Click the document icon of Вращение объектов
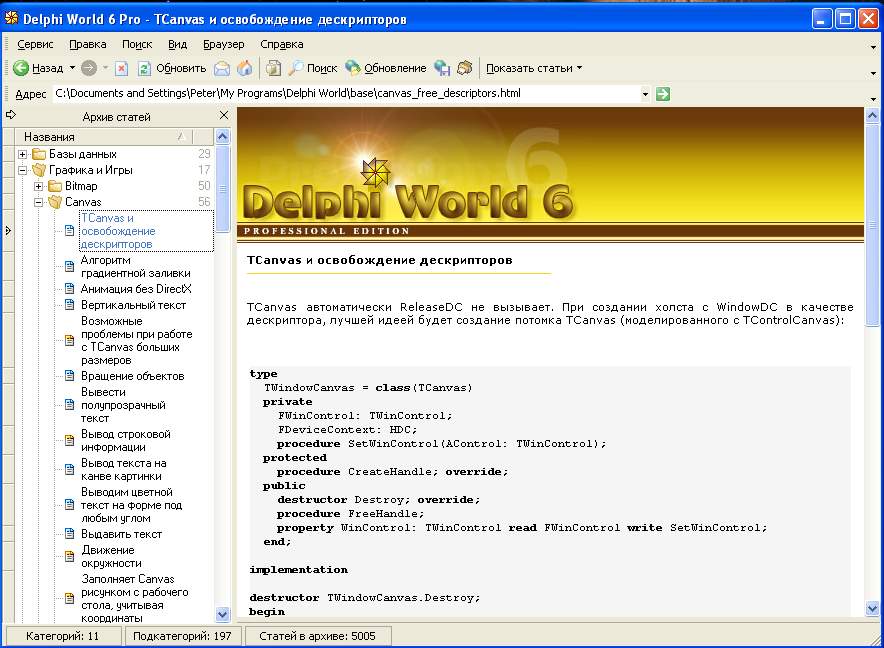The width and height of the screenshot is (884, 648). click(x=69, y=376)
